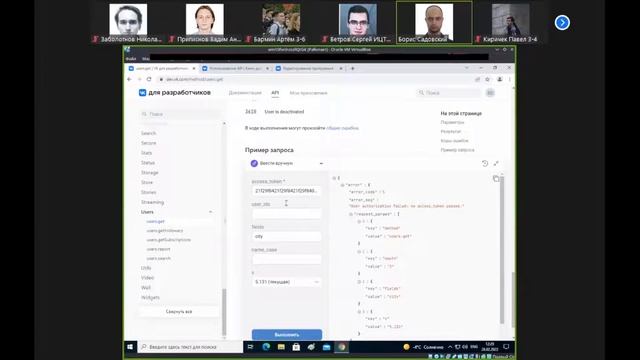Image resolution: width=640 pixels, height=360 pixels.
Task: Click the access_token input field
Action: pos(287,191)
